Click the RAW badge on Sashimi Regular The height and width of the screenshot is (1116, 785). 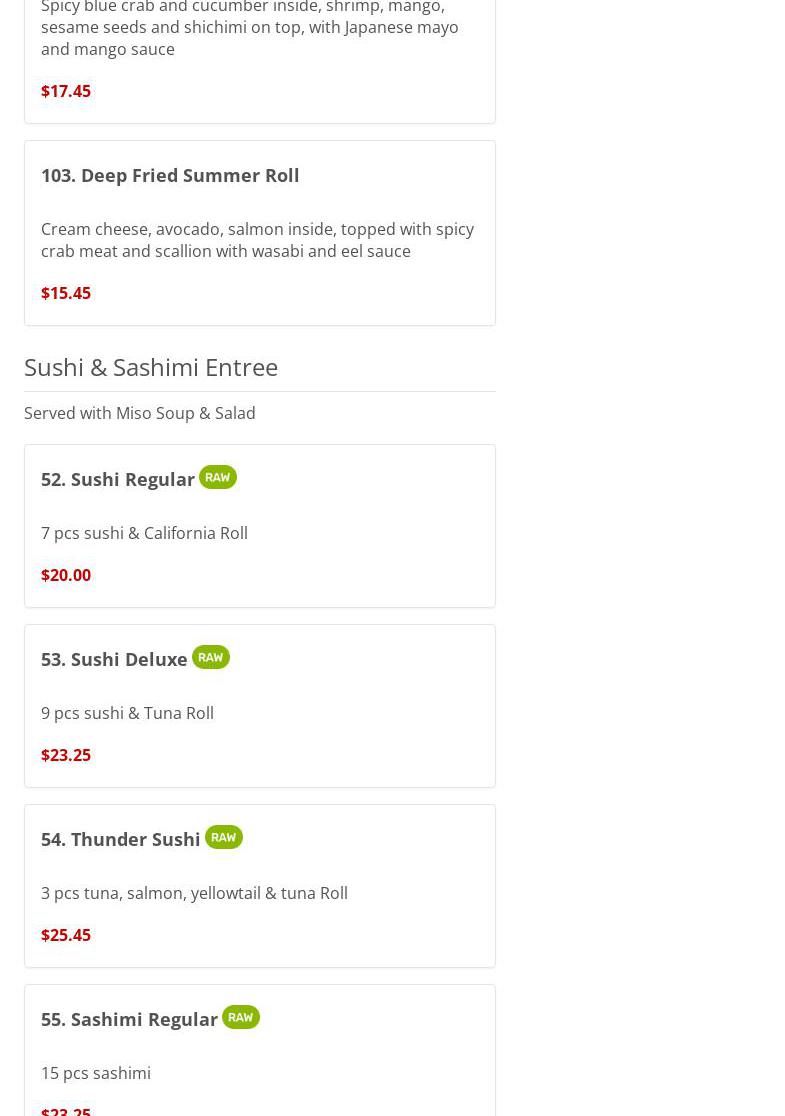(x=240, y=1017)
